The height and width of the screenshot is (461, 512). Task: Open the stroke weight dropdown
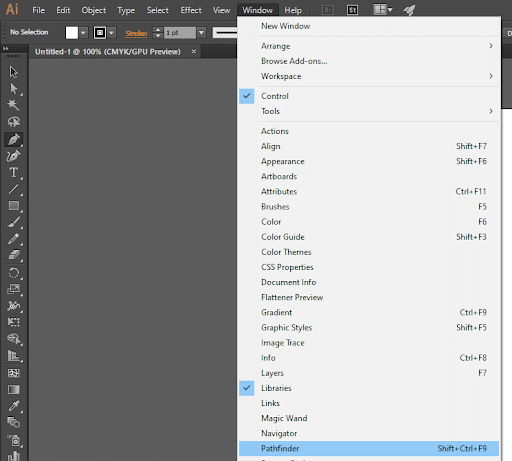tap(201, 33)
